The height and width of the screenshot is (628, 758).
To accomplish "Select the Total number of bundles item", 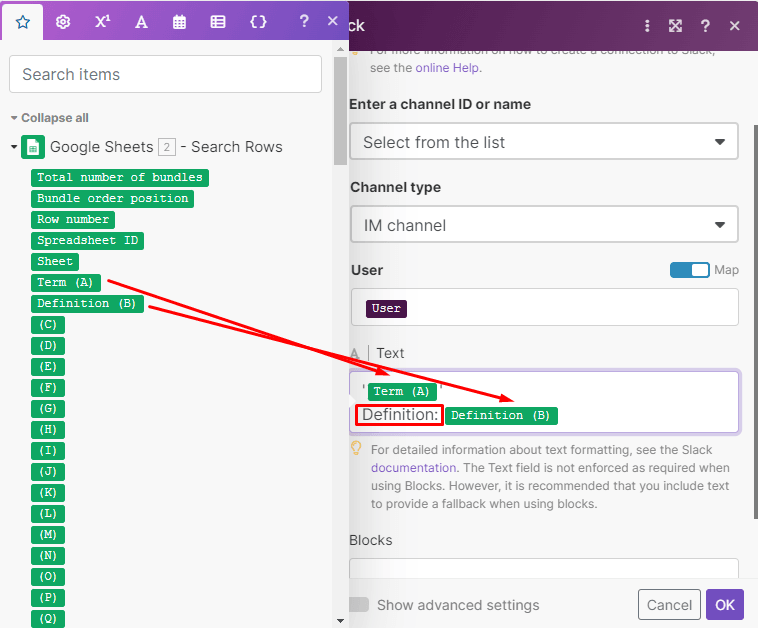I will pyautogui.click(x=120, y=177).
